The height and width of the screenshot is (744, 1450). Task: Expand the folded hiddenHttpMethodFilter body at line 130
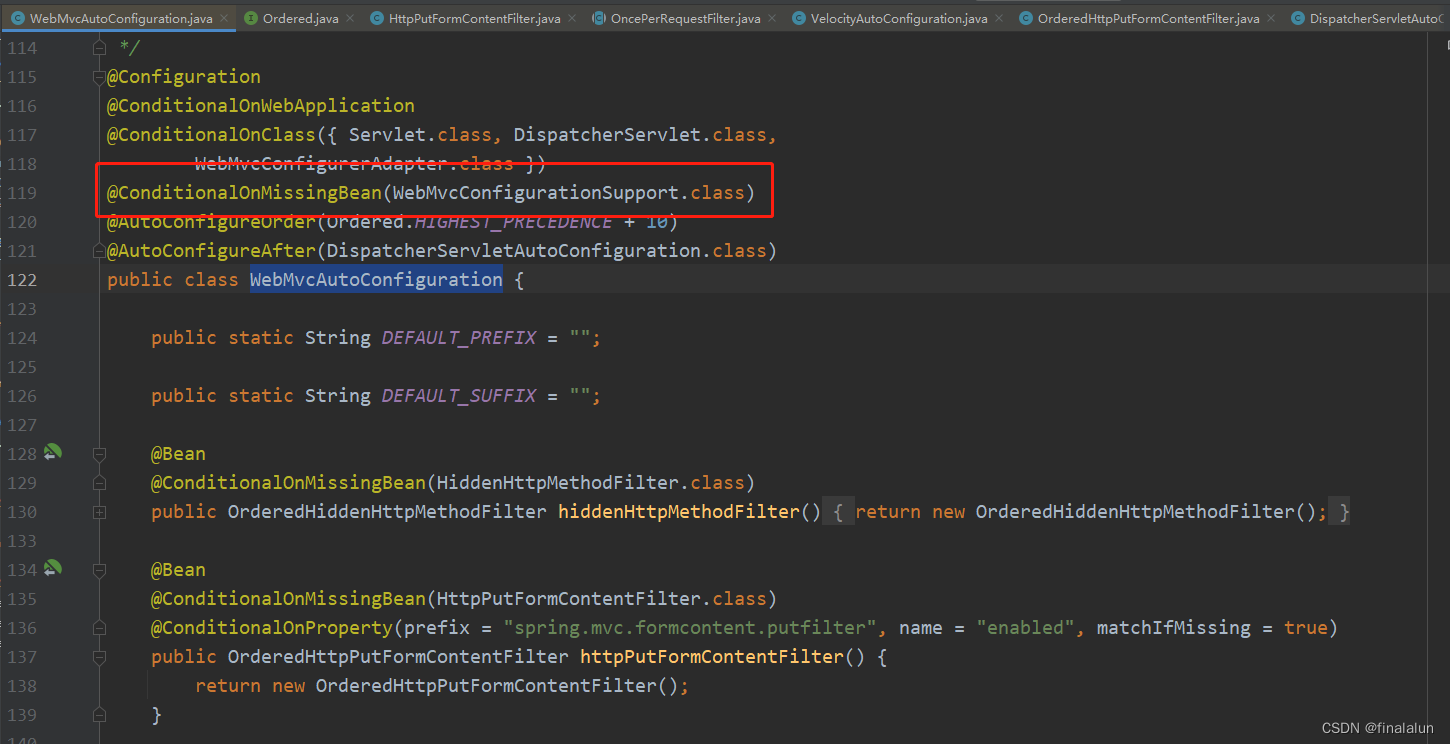click(98, 512)
